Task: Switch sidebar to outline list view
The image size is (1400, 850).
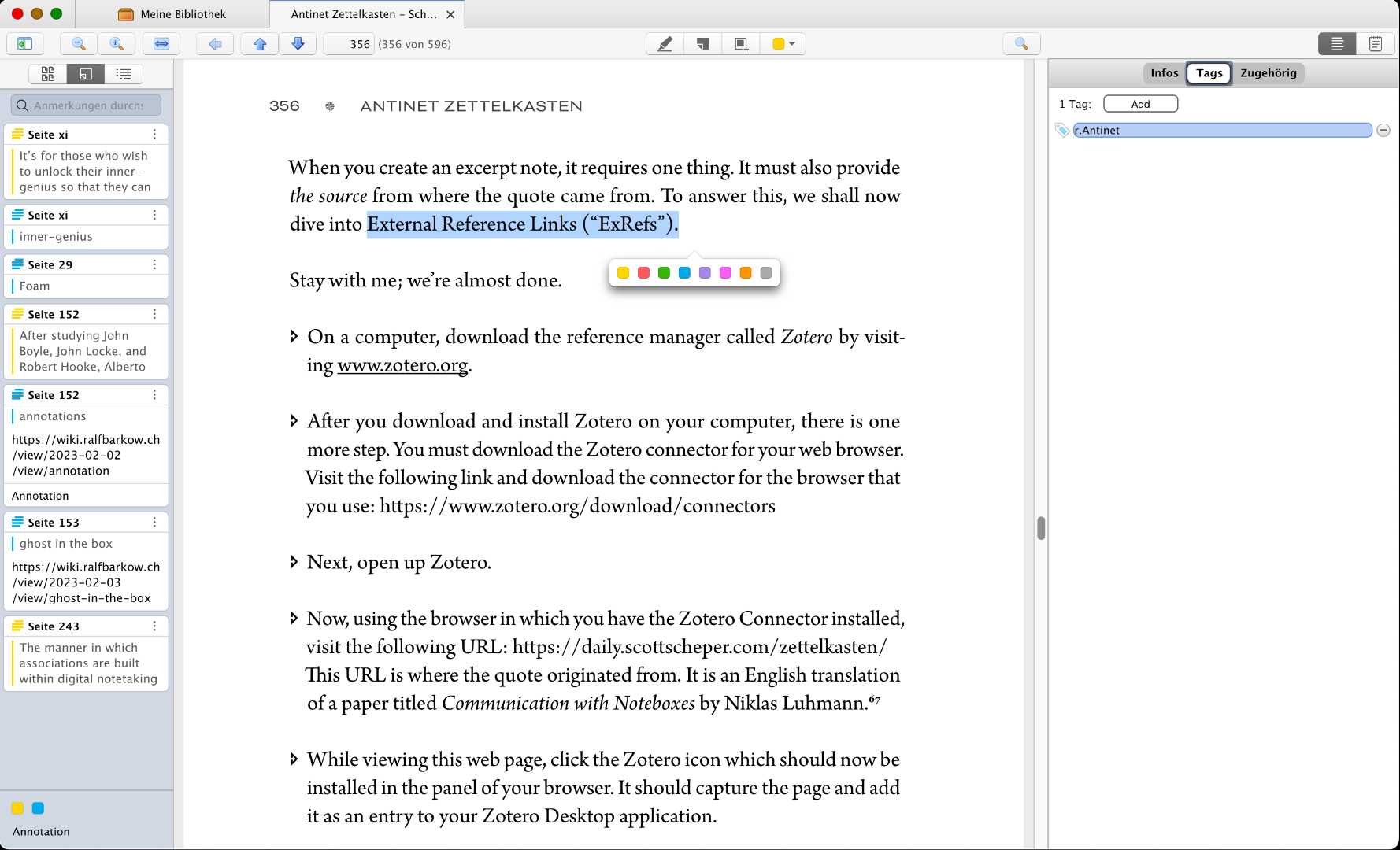Action: [x=124, y=74]
